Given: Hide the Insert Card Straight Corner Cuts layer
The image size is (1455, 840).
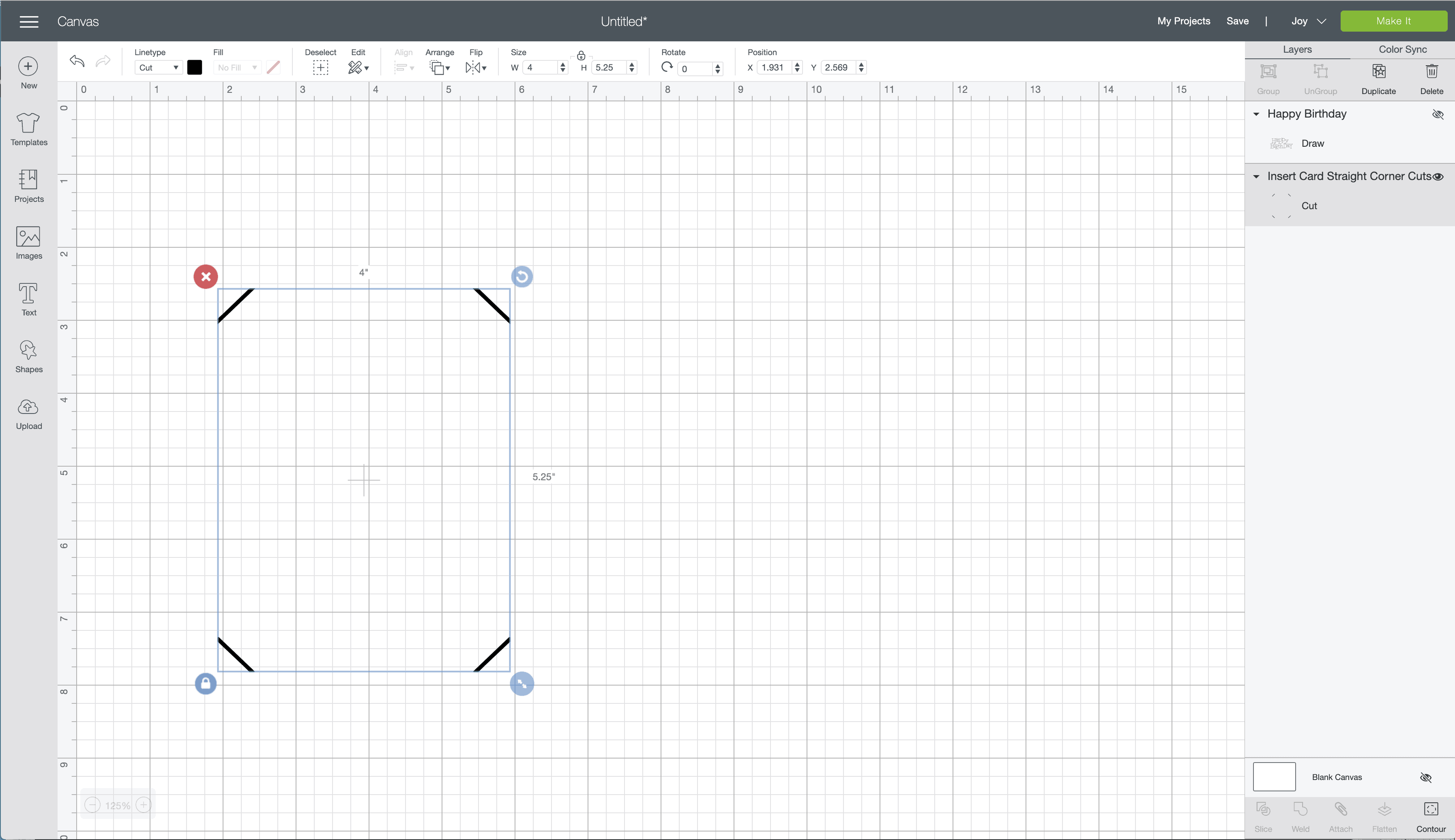Looking at the screenshot, I should 1439,176.
